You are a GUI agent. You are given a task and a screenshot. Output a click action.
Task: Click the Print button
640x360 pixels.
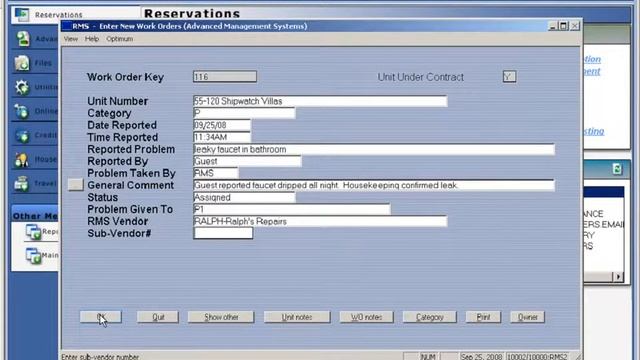pos(483,317)
